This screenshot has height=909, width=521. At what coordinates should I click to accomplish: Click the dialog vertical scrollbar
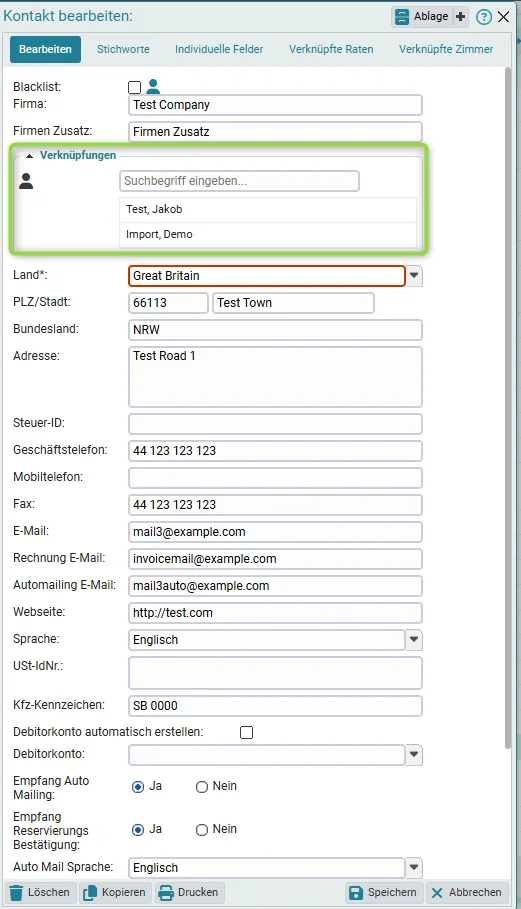click(508, 406)
